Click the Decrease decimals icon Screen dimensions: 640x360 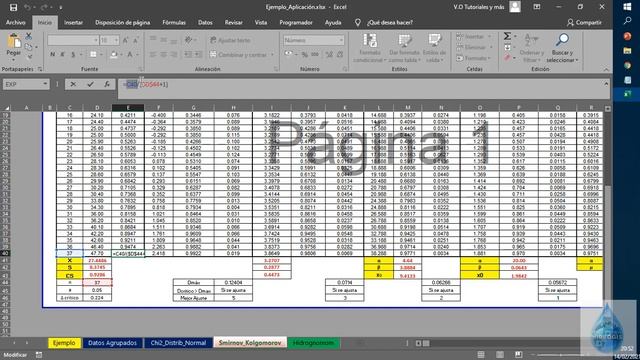click(x=340, y=54)
